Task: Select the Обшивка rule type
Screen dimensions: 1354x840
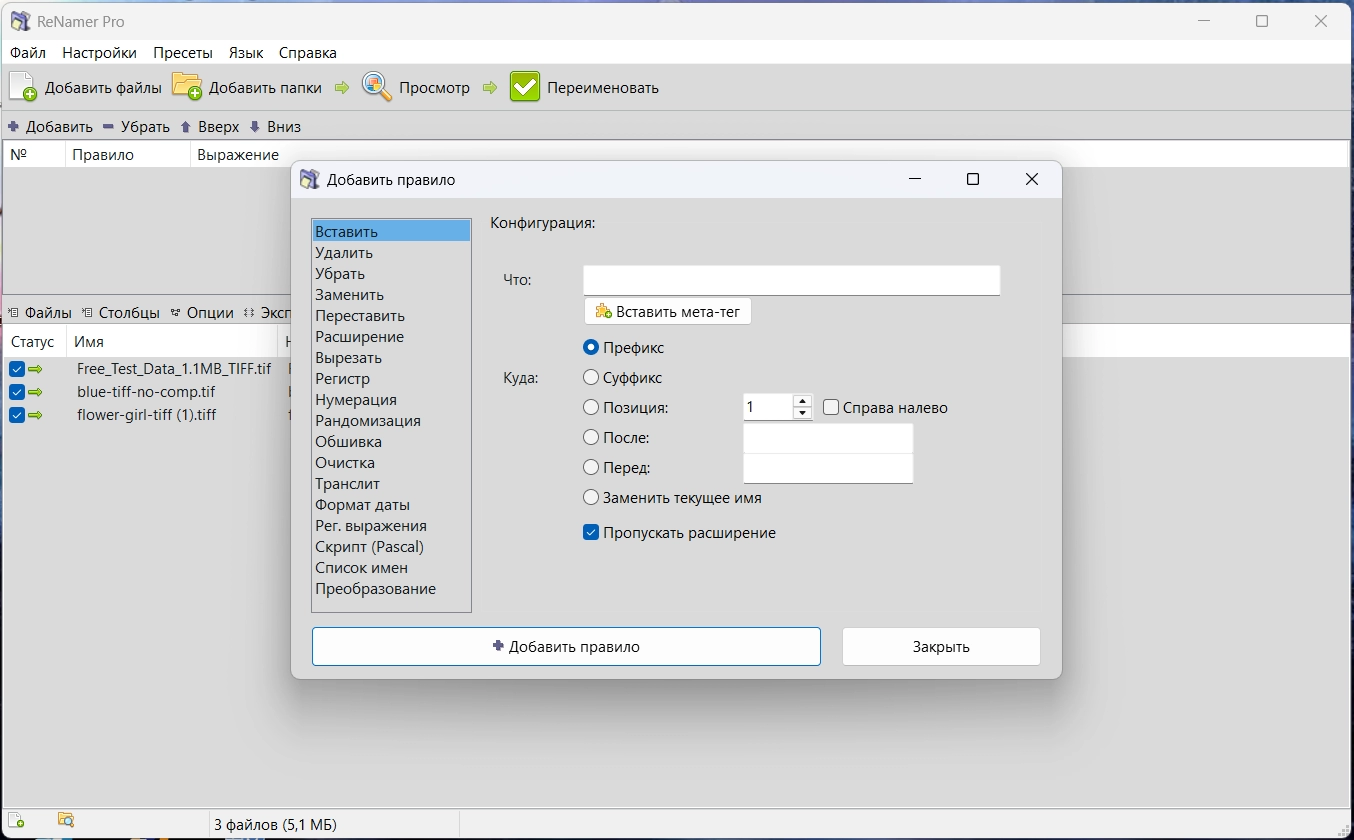Action: point(391,442)
